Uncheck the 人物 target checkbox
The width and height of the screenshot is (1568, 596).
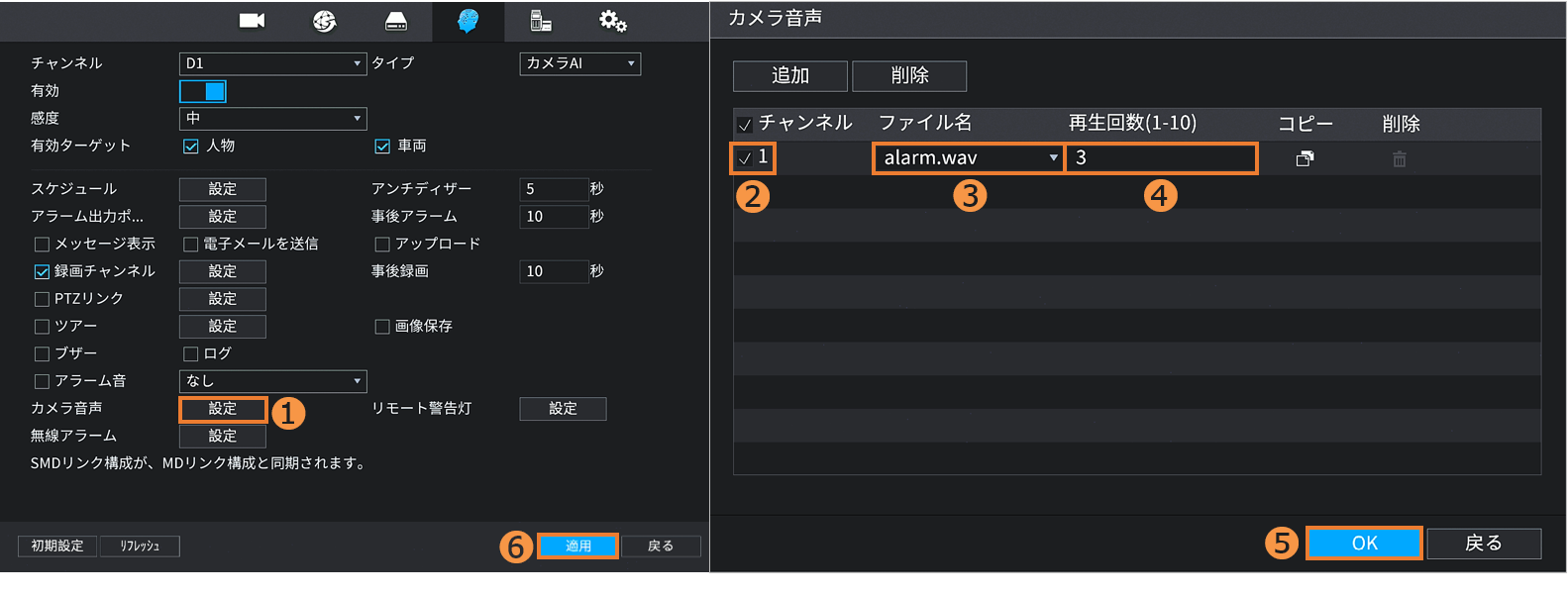(x=191, y=147)
